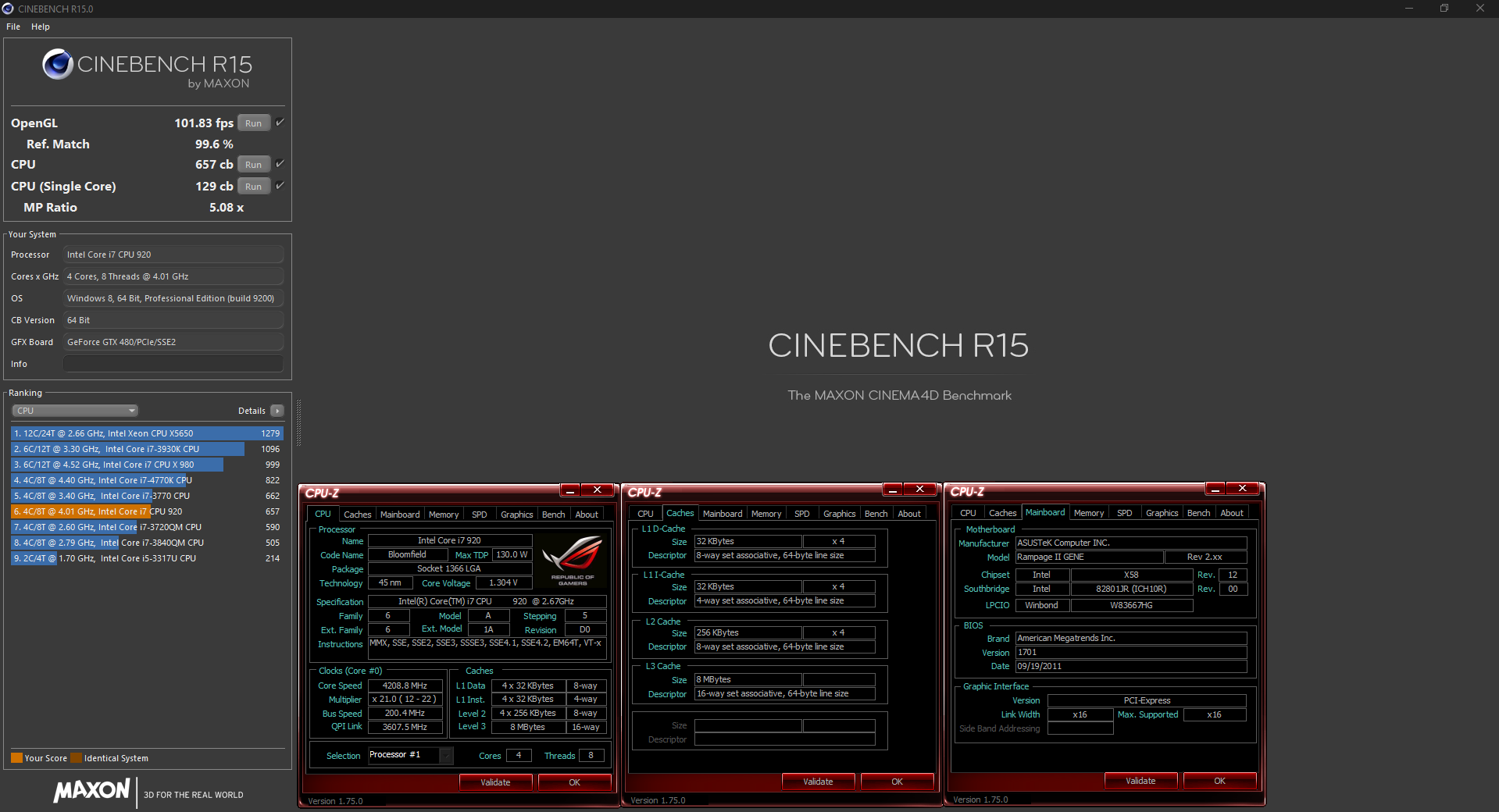This screenshot has width=1499, height=812.
Task: Click the Cinebench icon in title bar
Action: click(x=8, y=9)
